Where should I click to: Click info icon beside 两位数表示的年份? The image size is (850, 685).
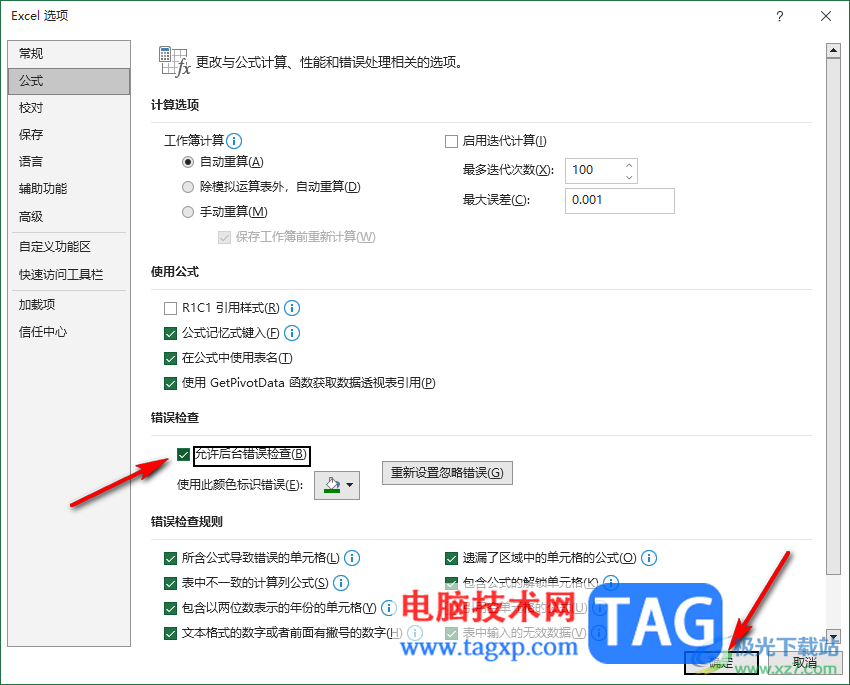pyautogui.click(x=389, y=608)
